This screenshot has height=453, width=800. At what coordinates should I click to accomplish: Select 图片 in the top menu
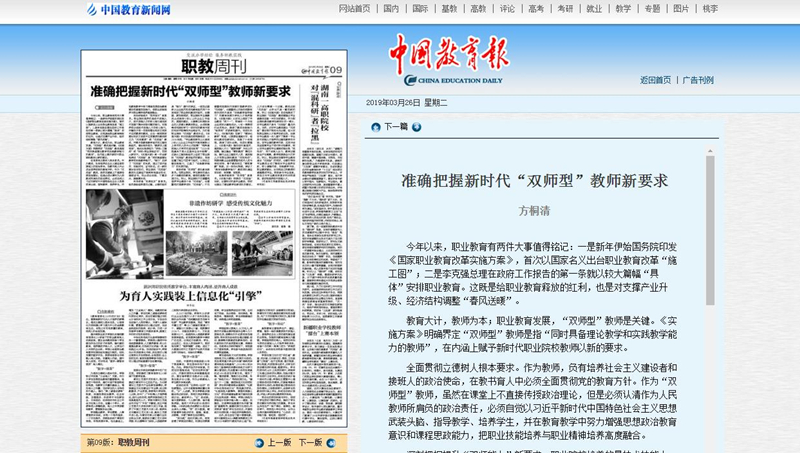click(681, 9)
